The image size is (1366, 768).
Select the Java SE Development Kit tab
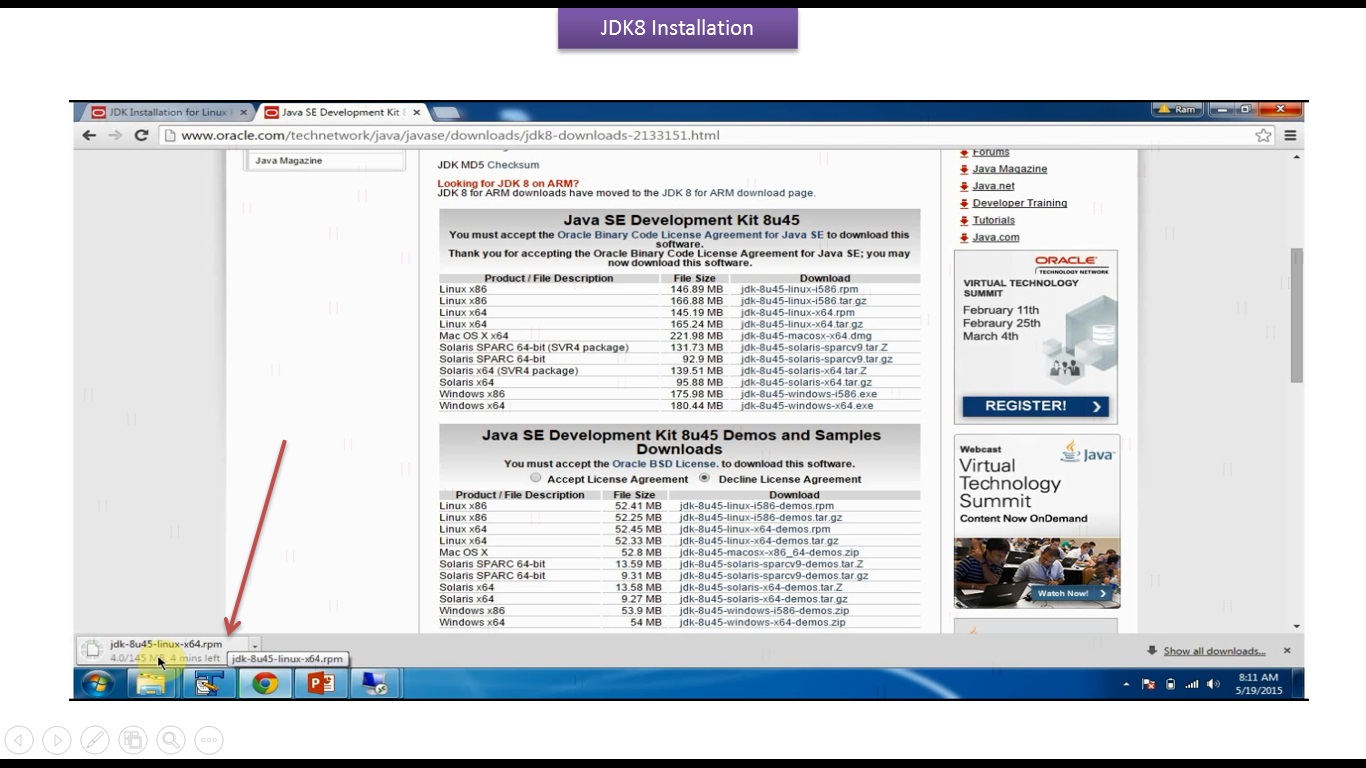pos(341,112)
